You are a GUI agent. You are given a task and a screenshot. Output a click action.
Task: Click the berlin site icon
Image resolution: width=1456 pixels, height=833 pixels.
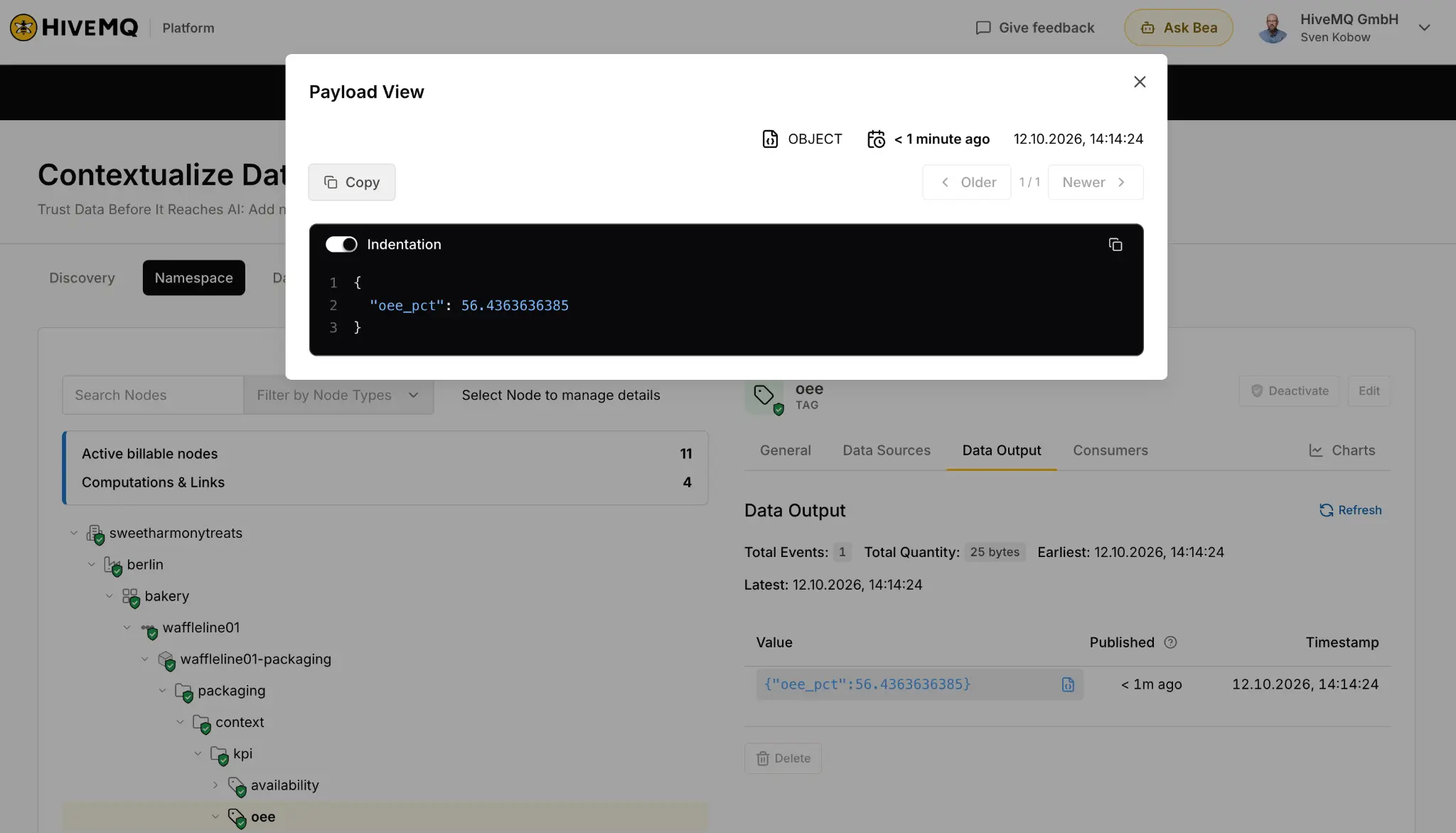(x=113, y=566)
